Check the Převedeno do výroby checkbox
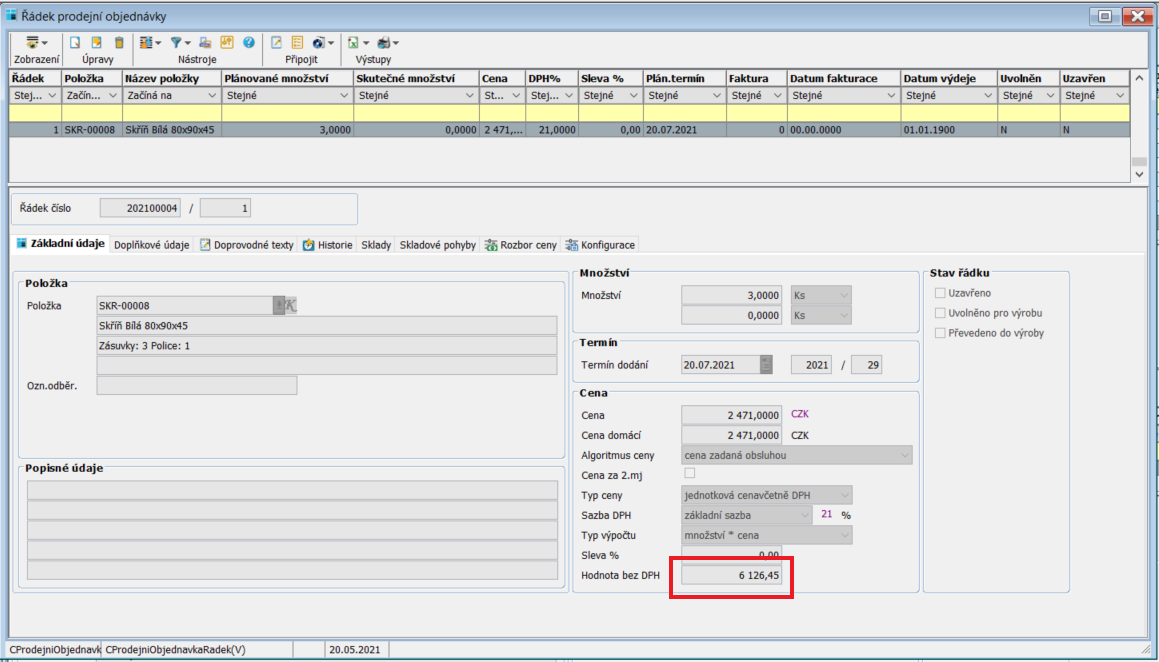 coord(940,333)
